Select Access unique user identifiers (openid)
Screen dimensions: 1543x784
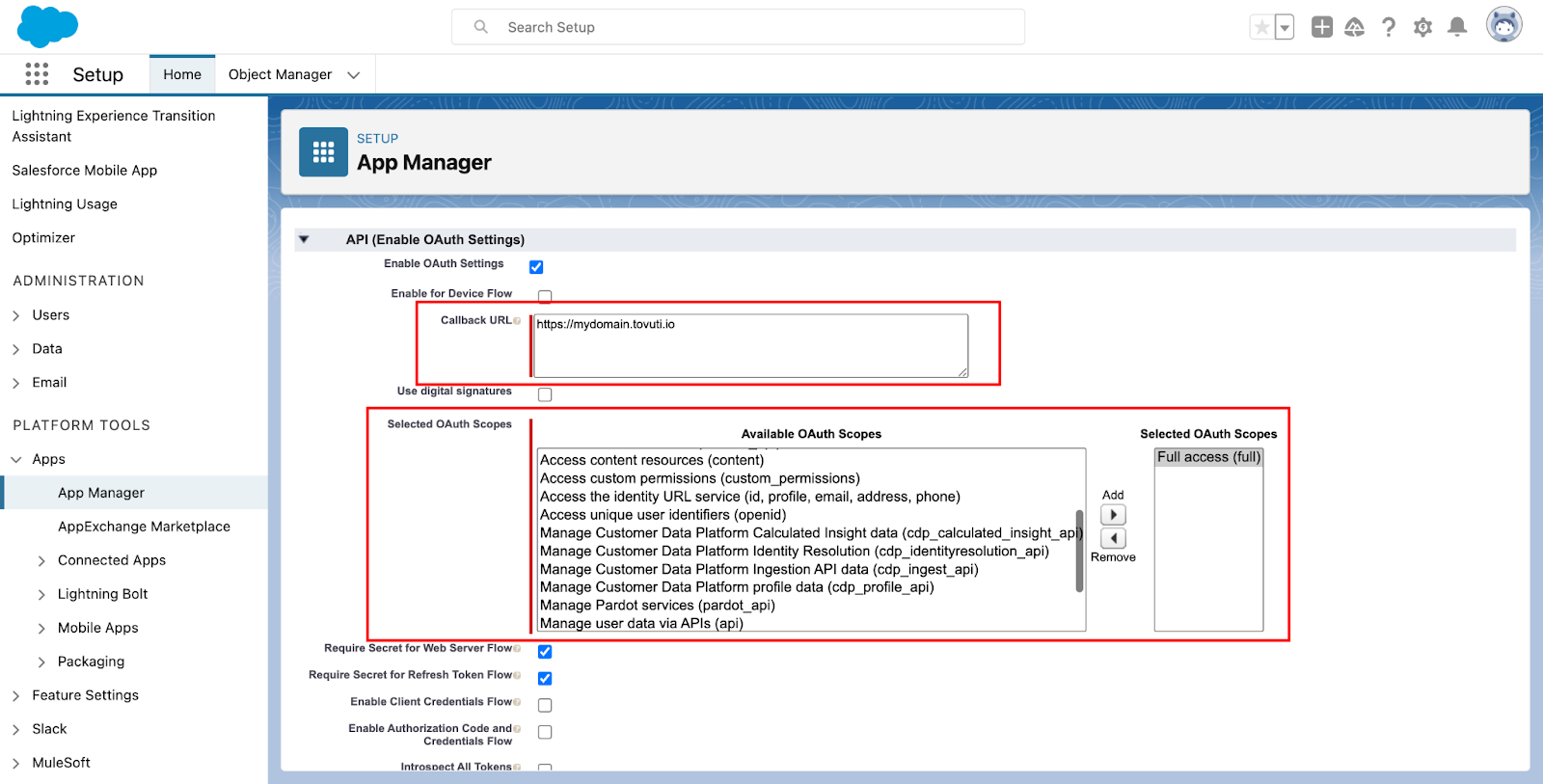[x=663, y=515]
